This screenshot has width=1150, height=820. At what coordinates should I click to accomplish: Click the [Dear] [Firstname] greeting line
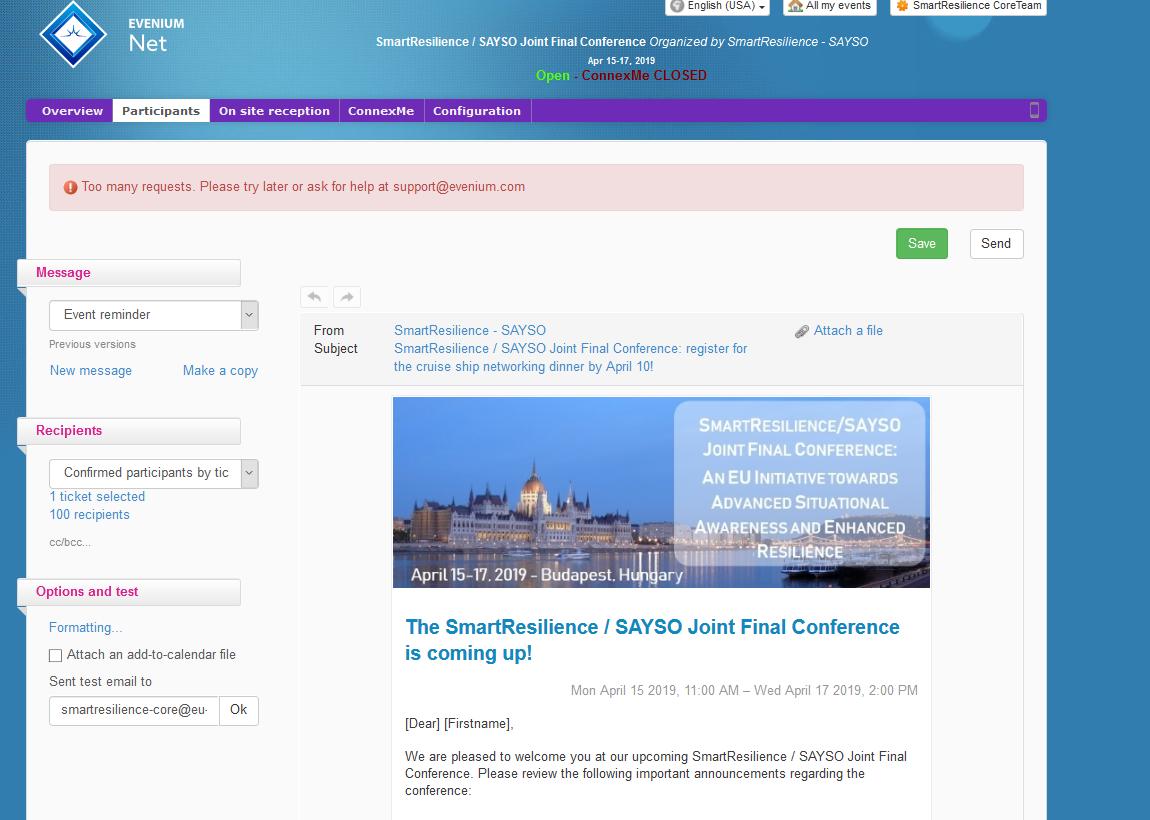(x=459, y=724)
